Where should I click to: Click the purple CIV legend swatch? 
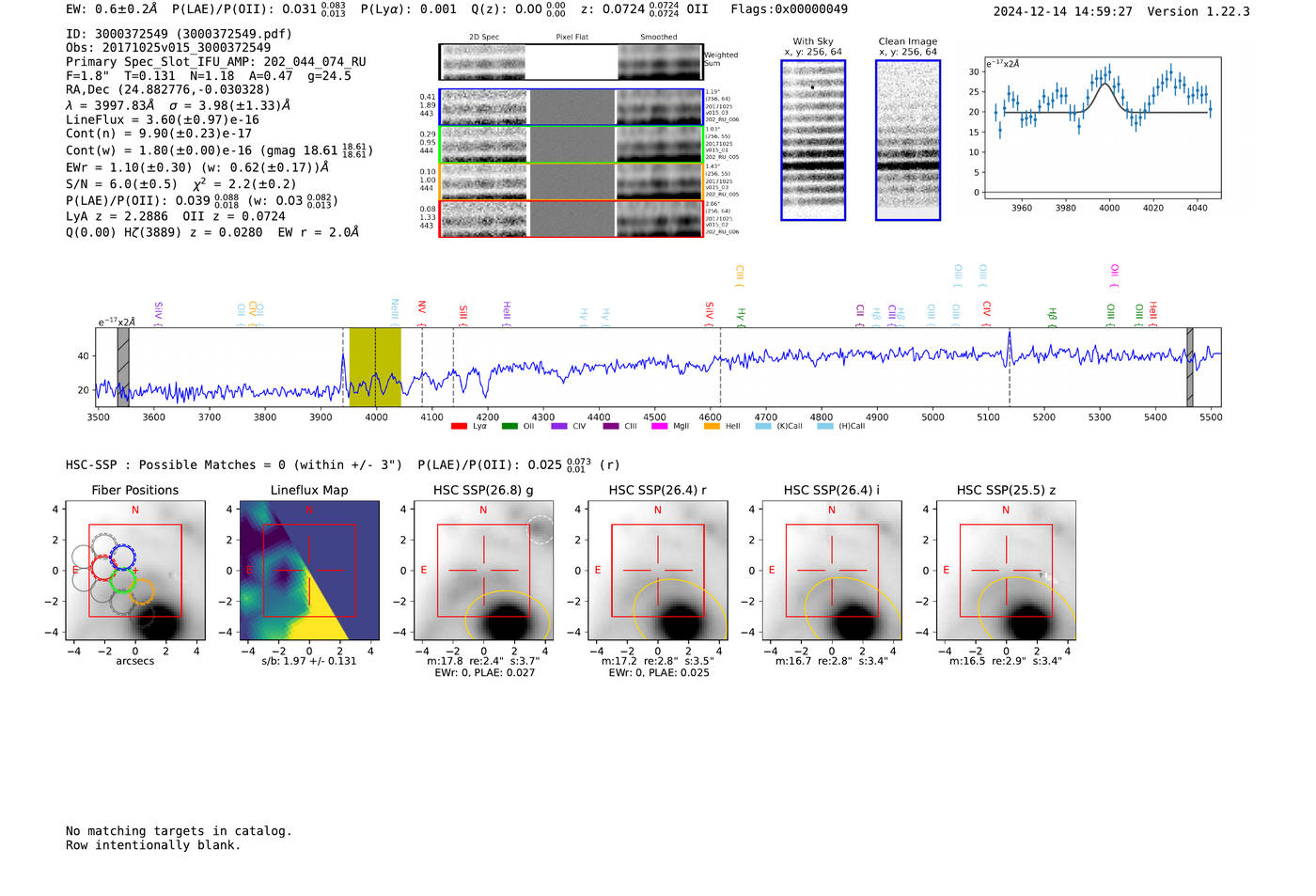point(559,426)
